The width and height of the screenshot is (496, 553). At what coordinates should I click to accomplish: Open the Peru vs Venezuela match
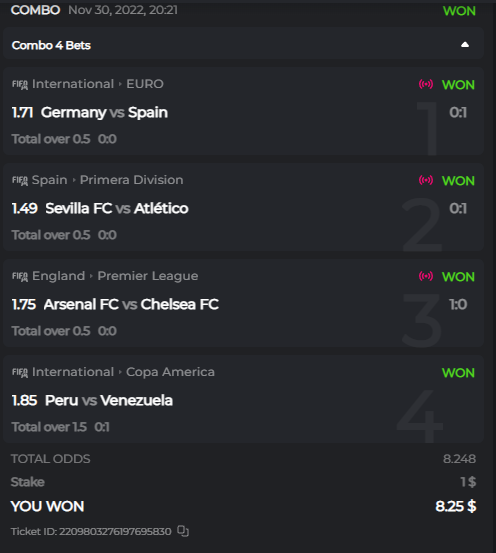click(x=109, y=400)
